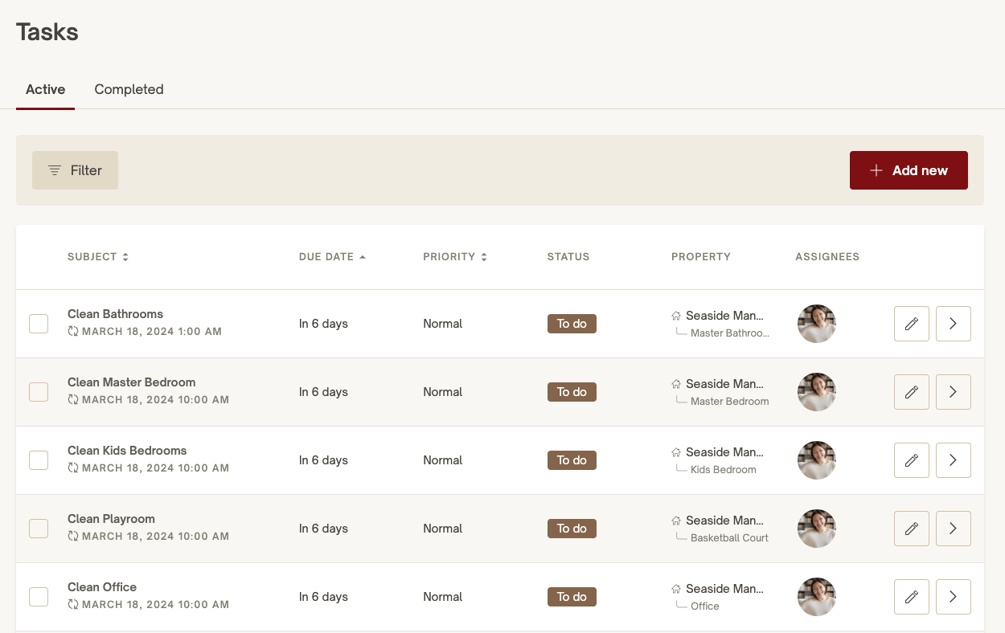This screenshot has height=633, width=1005.
Task: Open Clean Bathrooms details with chevron arrow
Action: (953, 324)
